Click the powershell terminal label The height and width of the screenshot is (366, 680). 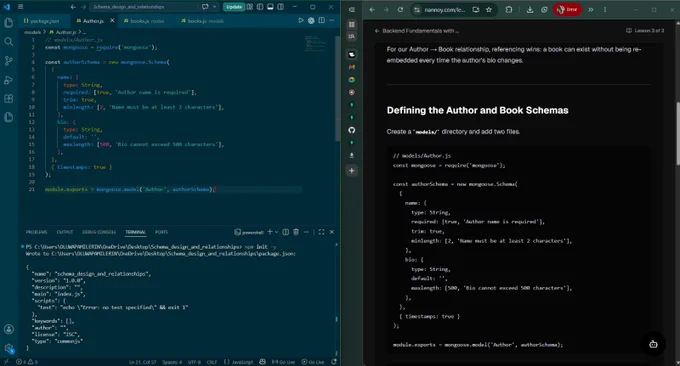tap(249, 232)
